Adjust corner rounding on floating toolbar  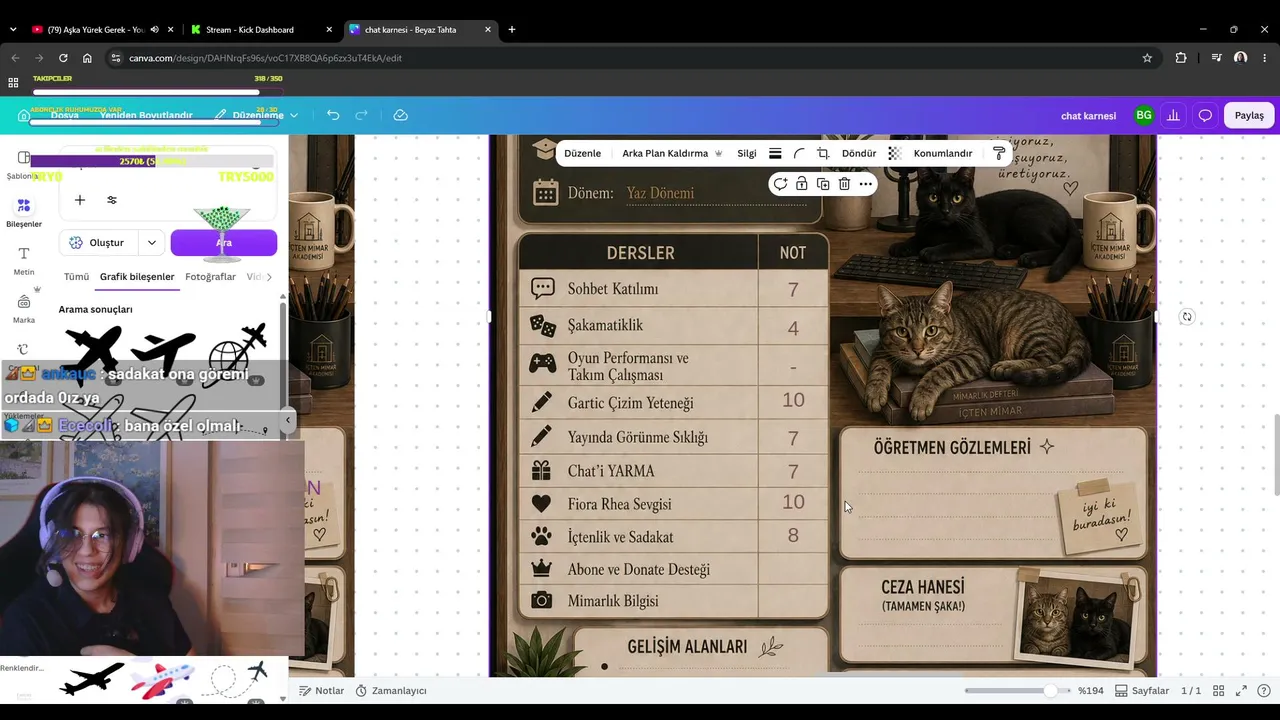click(x=799, y=153)
